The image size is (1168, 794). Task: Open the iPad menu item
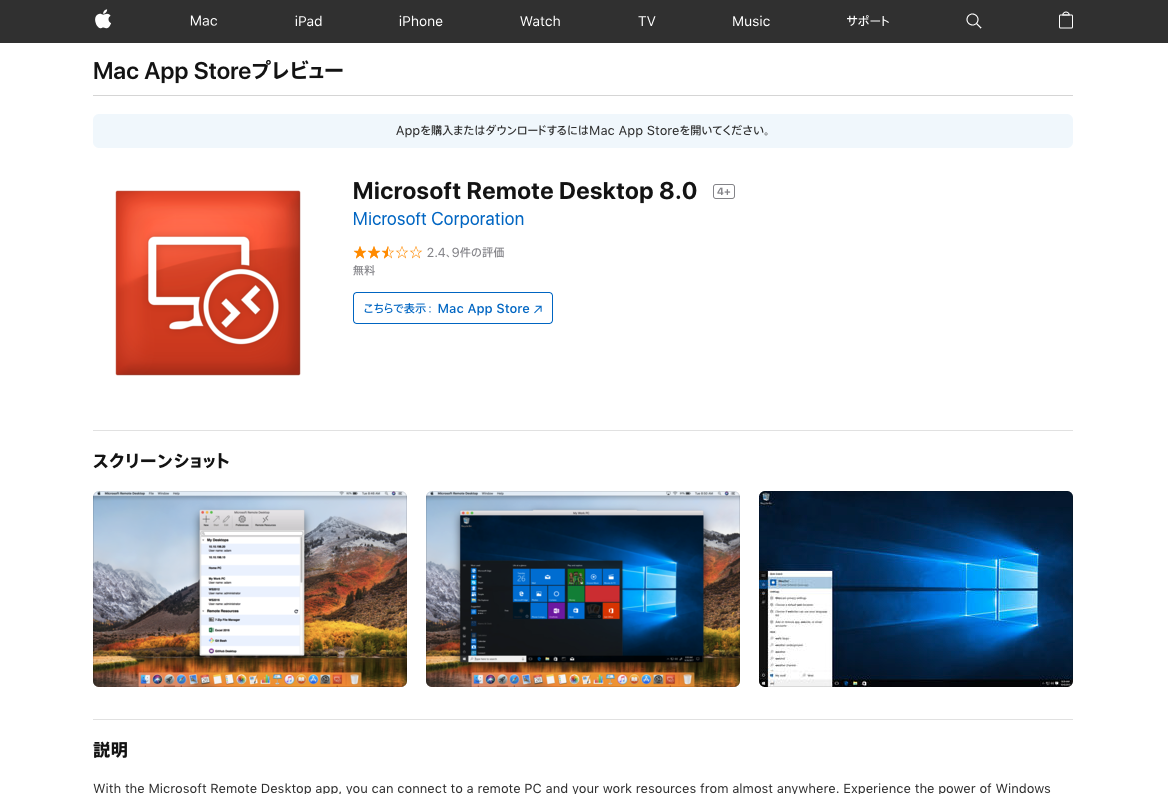308,21
